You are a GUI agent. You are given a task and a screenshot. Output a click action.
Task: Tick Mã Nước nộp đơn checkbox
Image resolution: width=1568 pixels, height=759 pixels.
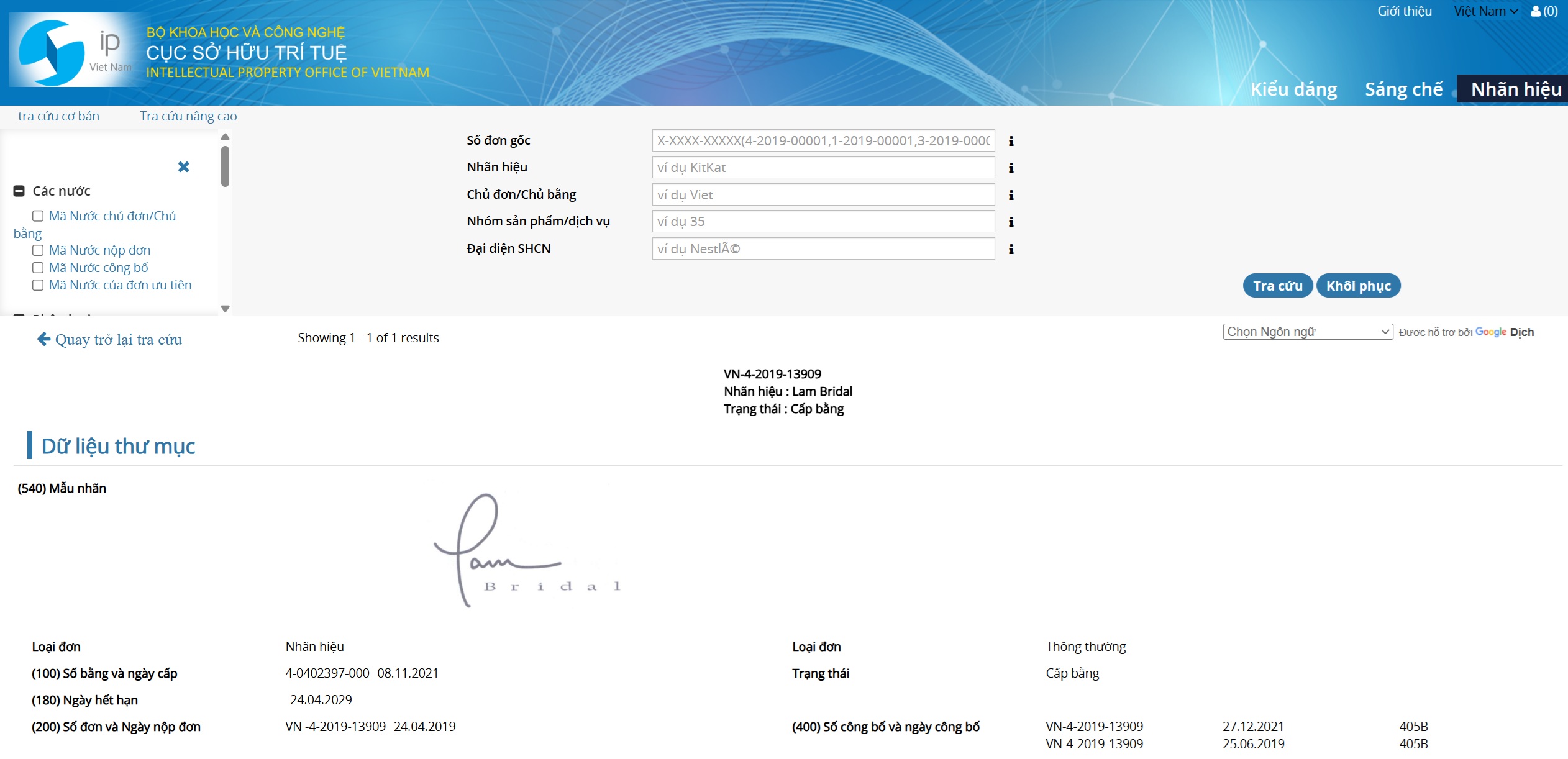(x=38, y=250)
